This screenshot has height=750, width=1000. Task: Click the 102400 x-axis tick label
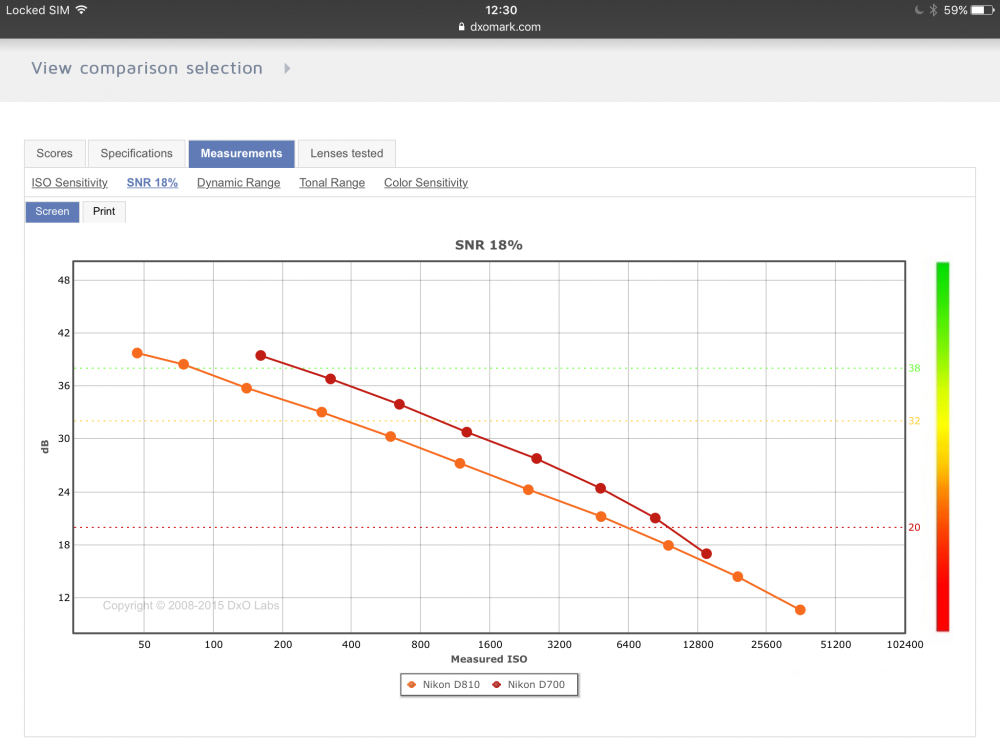(x=905, y=644)
